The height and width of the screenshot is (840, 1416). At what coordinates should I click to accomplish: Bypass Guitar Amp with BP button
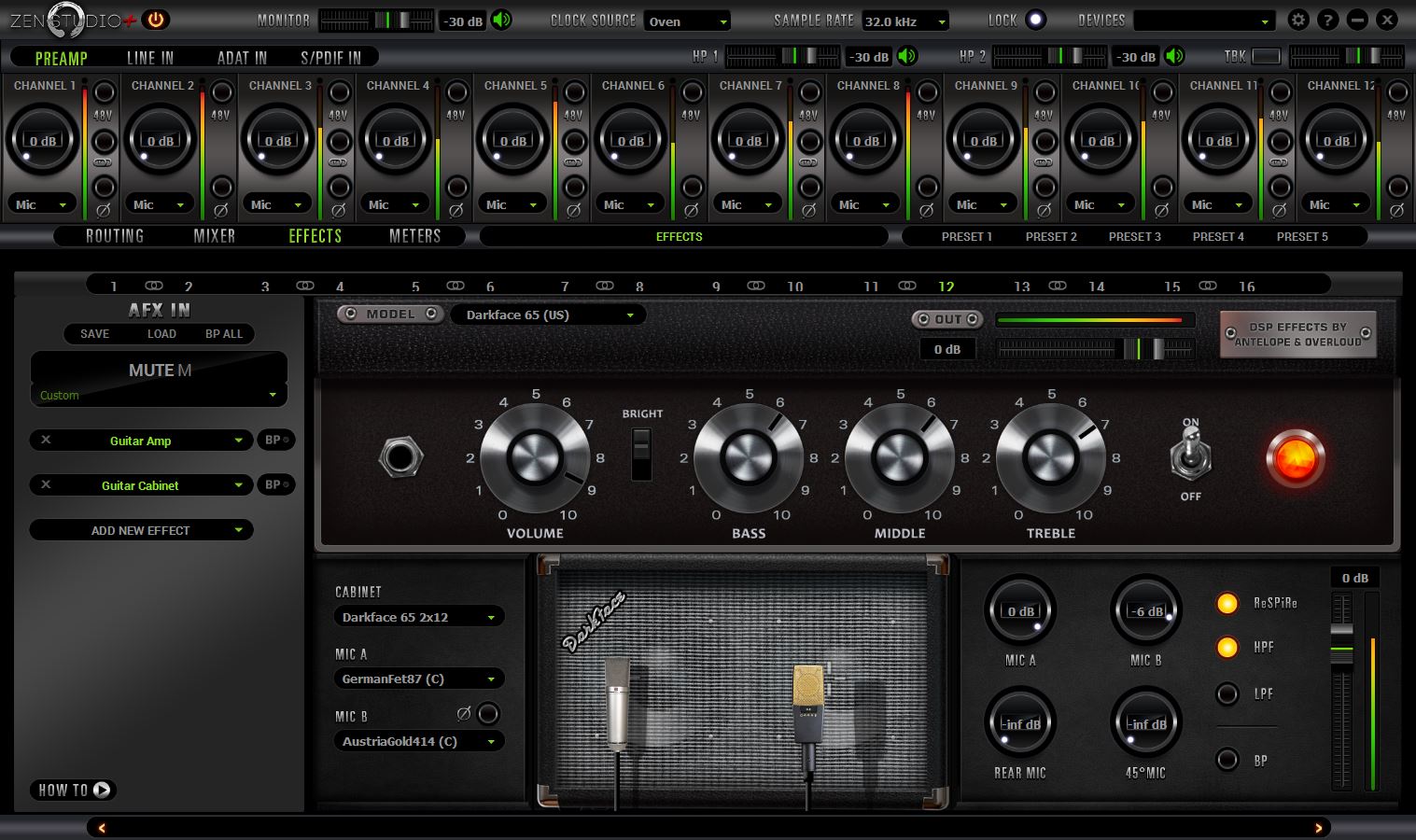pyautogui.click(x=275, y=440)
